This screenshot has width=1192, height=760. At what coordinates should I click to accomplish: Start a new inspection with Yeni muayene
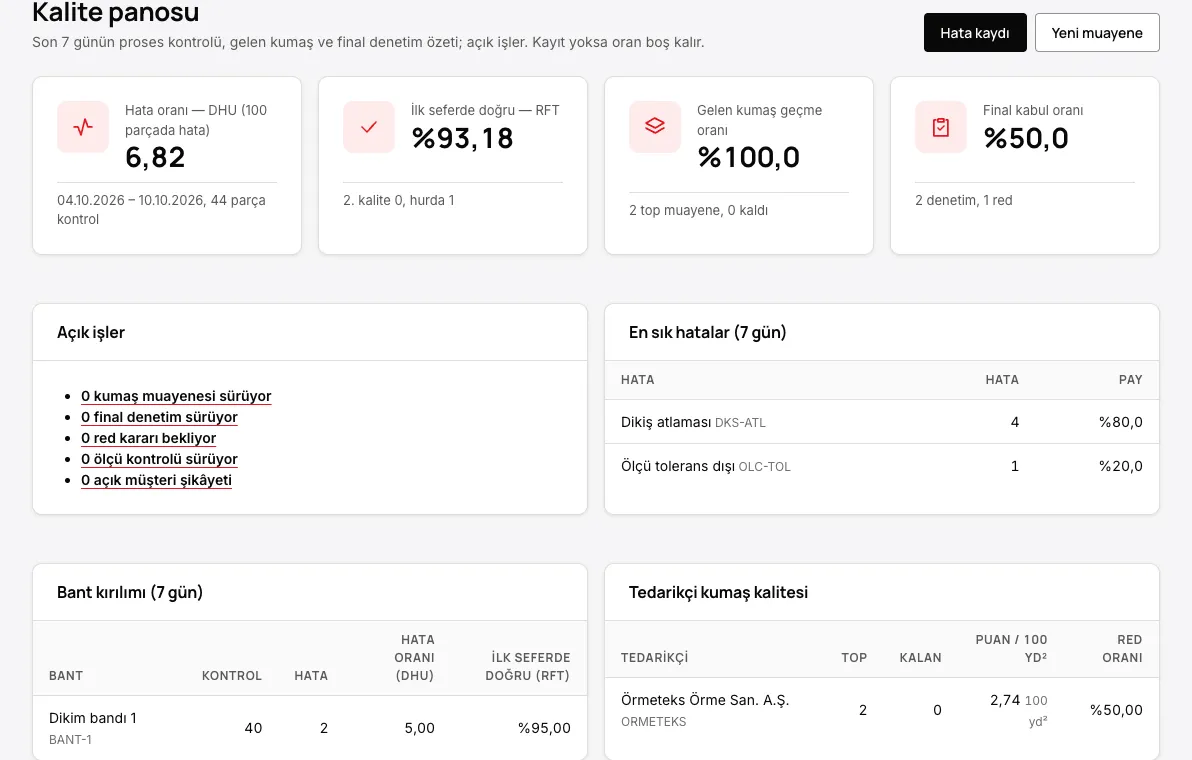pos(1097,33)
